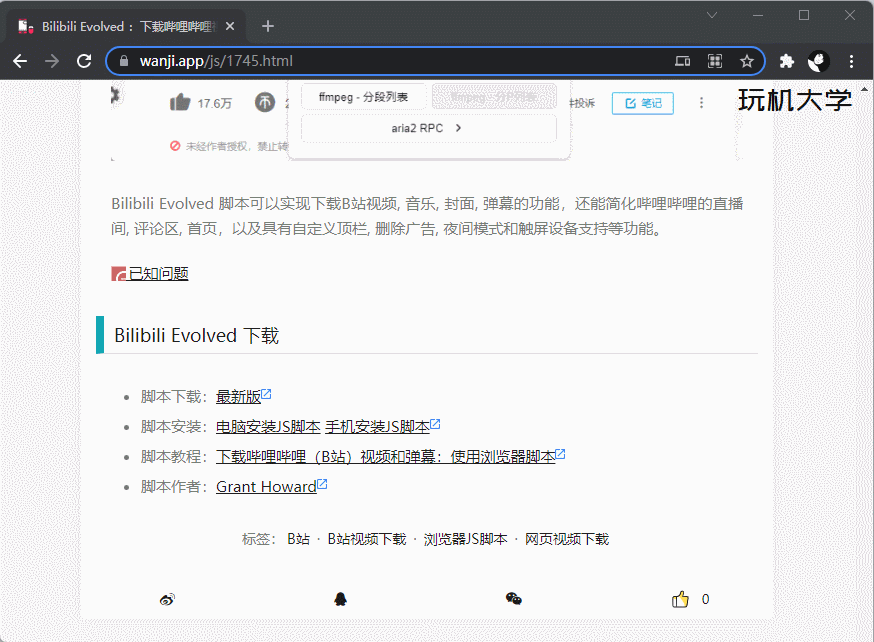Open the 下载哔哩哔哩 (B站) 视频和弹幕 tutorial link
This screenshot has width=874, height=642.
[x=386, y=457]
